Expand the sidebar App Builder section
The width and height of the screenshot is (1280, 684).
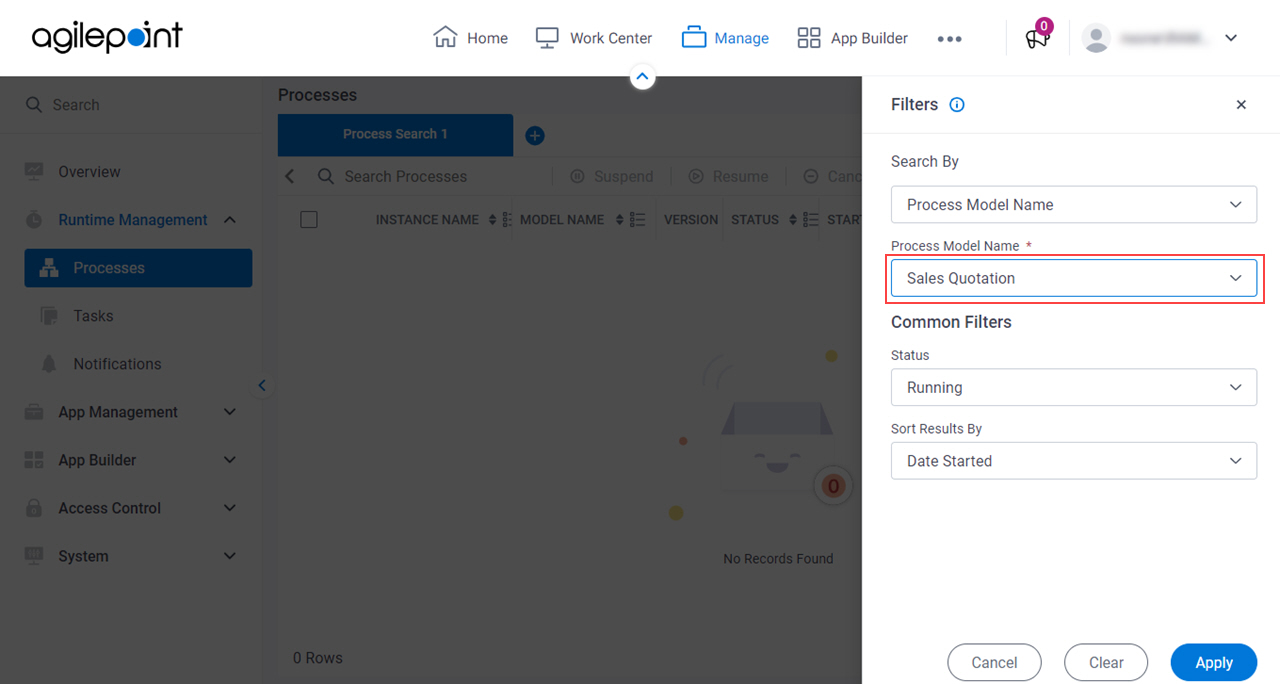tap(230, 460)
